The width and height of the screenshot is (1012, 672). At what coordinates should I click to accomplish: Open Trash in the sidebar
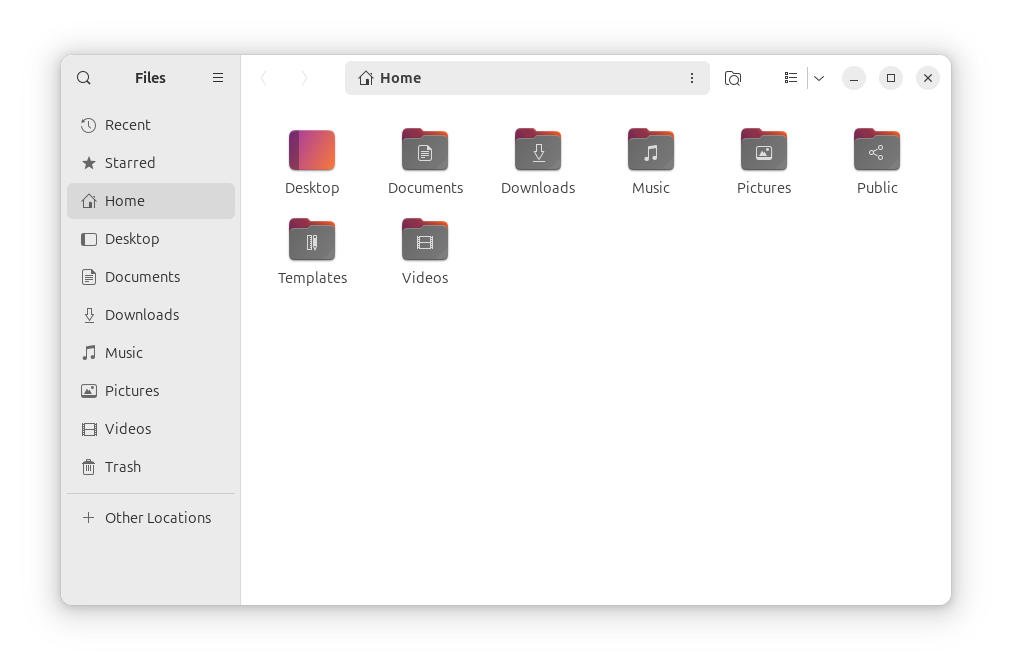click(x=151, y=467)
